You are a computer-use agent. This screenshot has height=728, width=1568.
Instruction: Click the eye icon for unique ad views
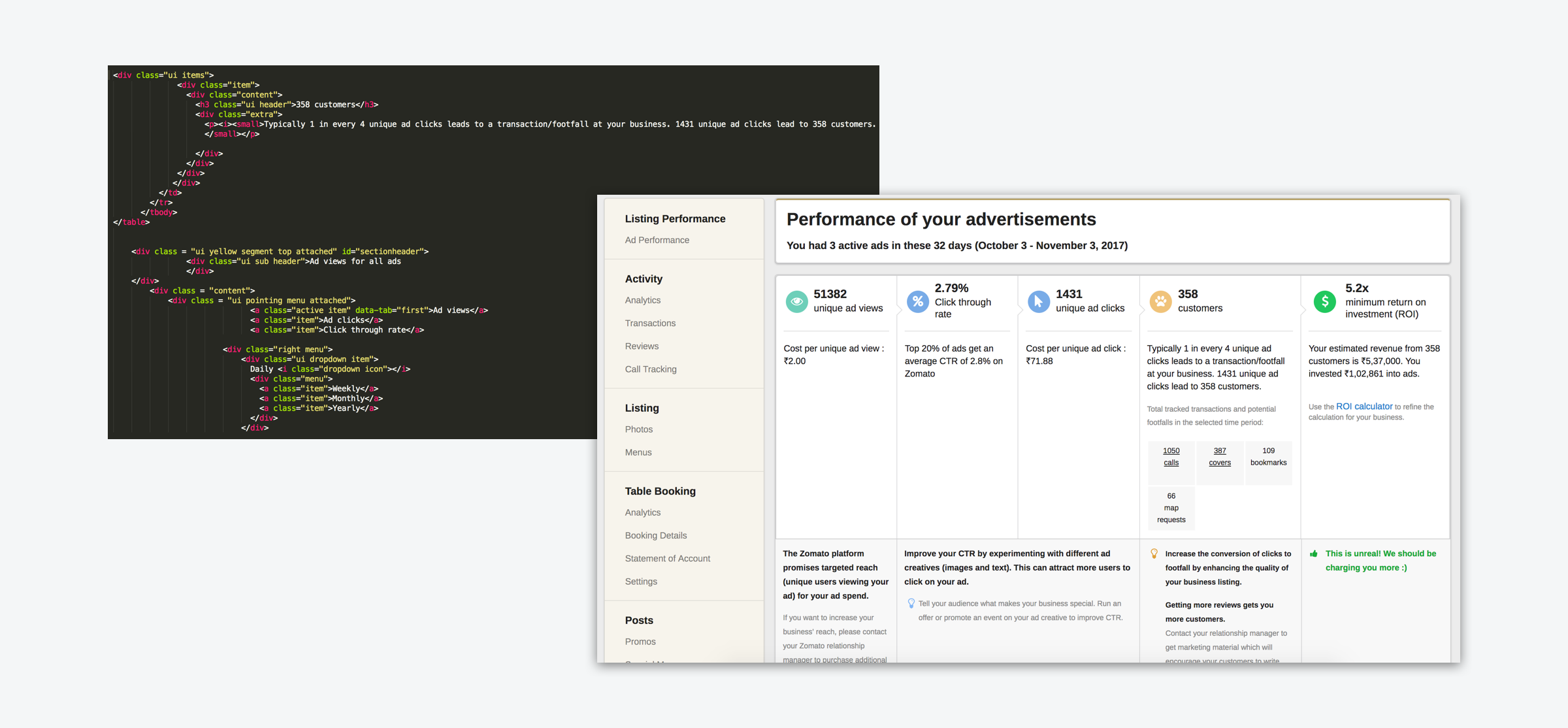[x=796, y=301]
